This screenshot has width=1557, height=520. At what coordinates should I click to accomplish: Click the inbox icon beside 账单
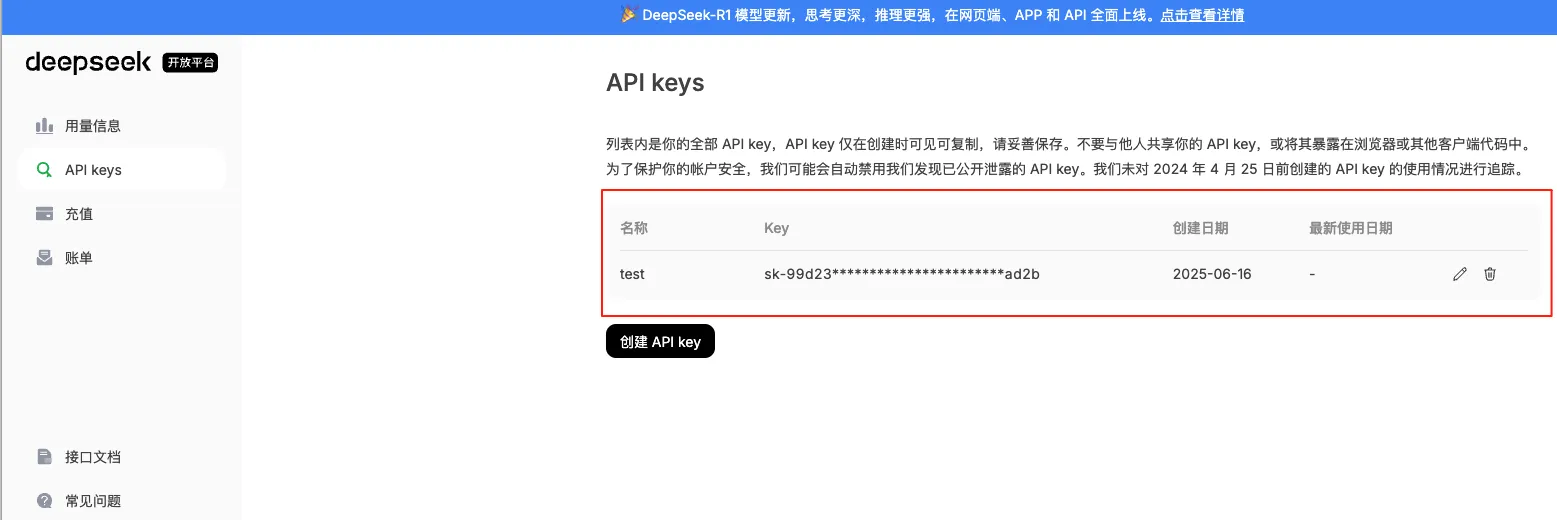(44, 258)
